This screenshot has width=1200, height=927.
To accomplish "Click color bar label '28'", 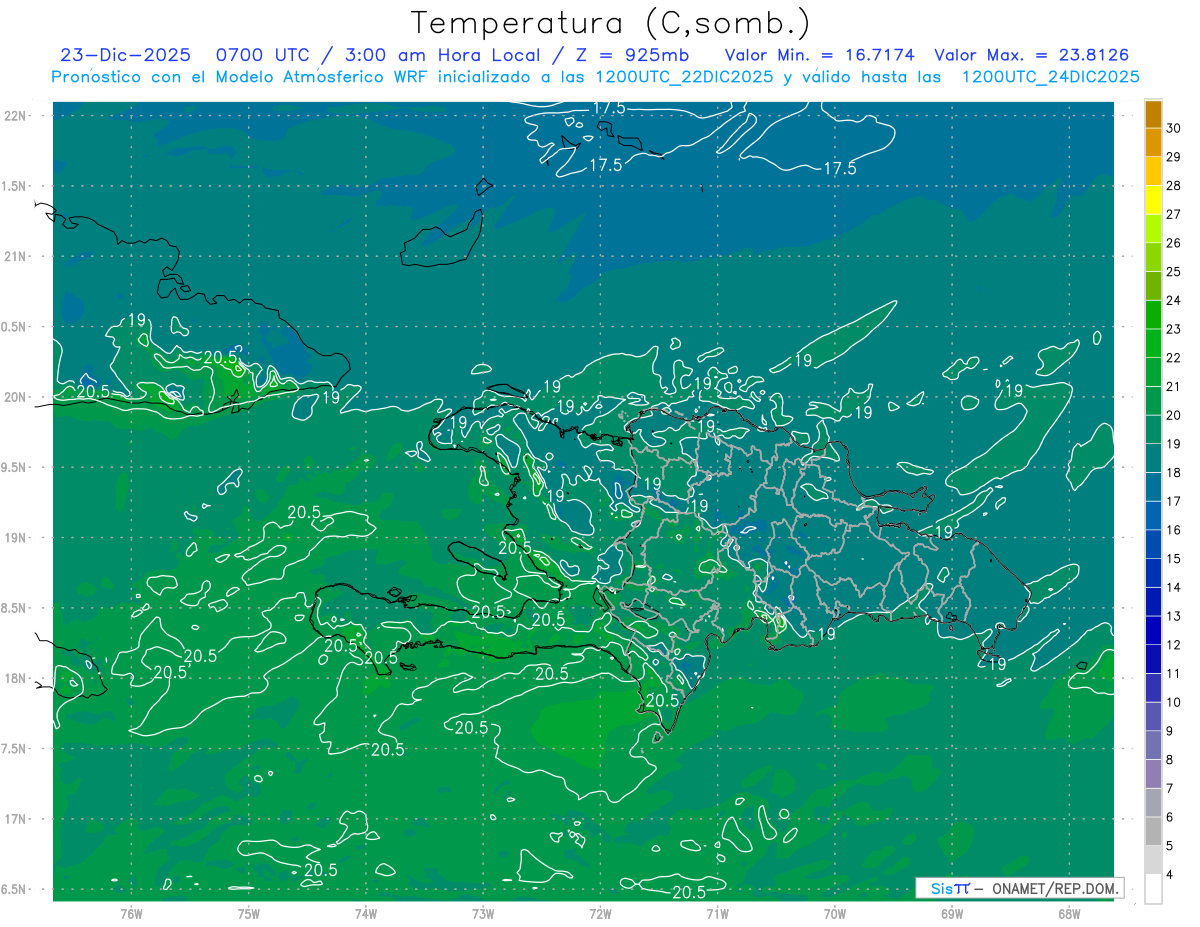I will tap(1174, 186).
